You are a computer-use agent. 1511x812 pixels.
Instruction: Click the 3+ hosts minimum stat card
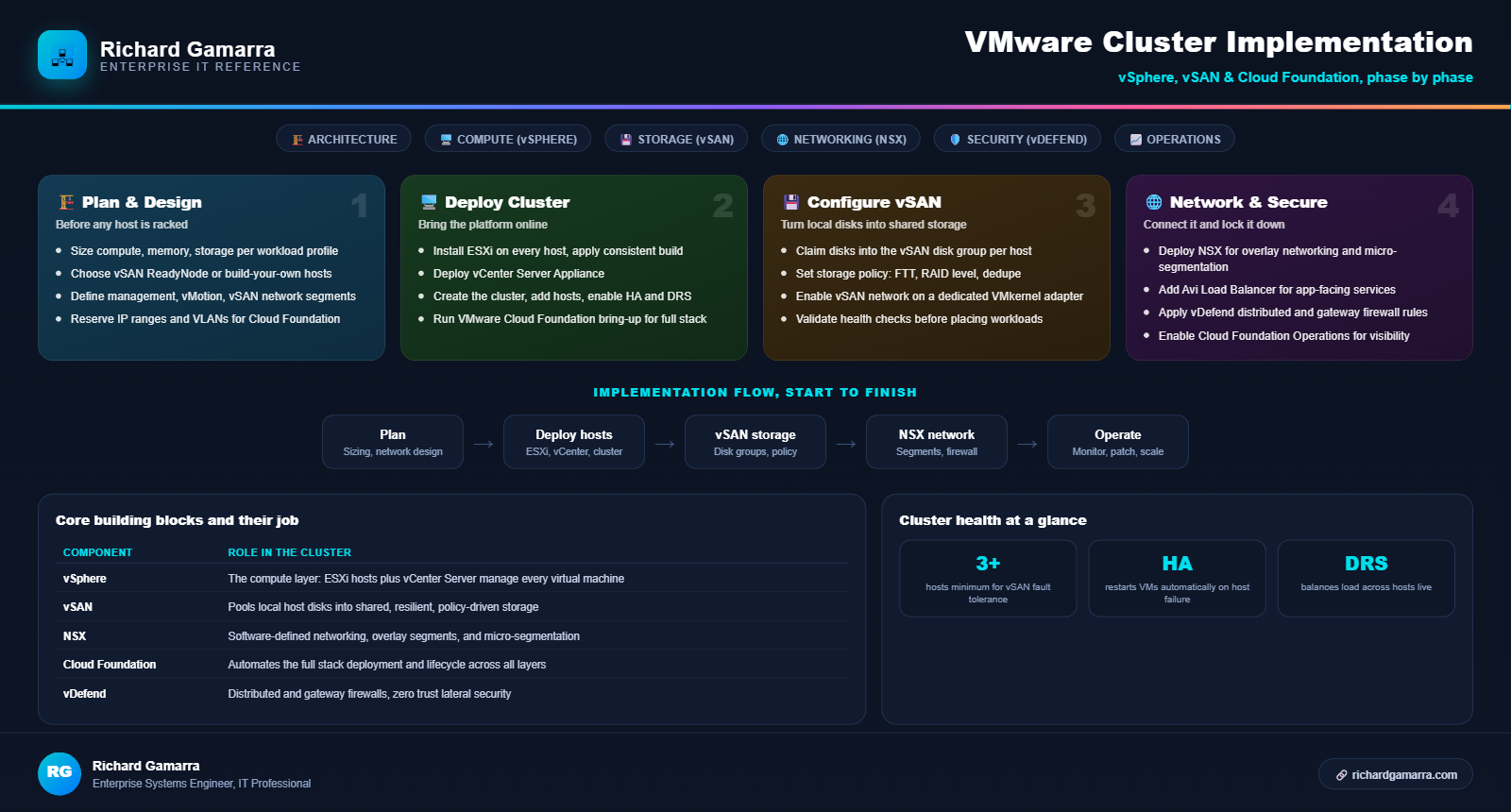click(x=988, y=578)
